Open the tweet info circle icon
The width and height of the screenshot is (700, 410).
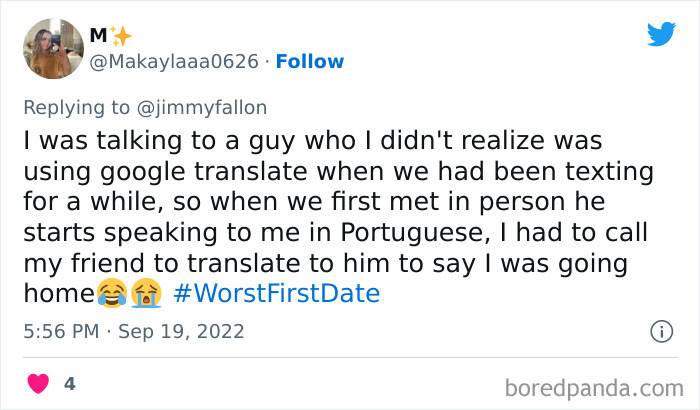660,331
